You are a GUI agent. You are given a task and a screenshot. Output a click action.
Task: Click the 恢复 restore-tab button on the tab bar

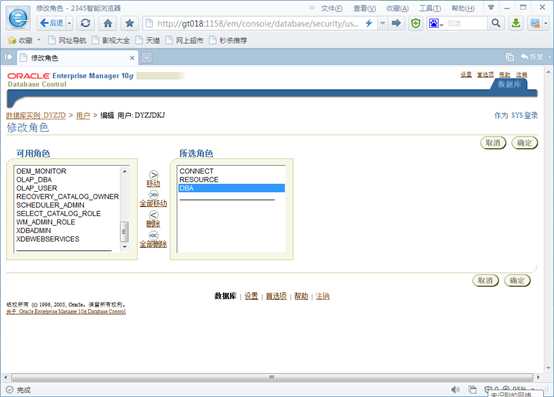532,57
